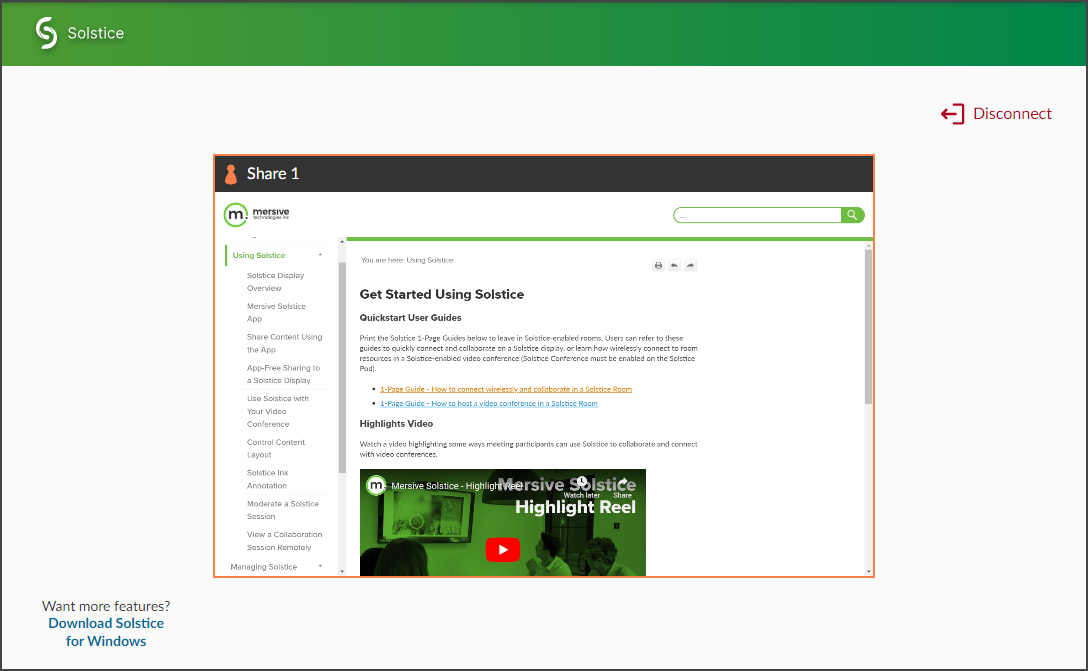Click the forward arrow navigation icon
Screen dimensions: 1088x671
[x=690, y=265]
